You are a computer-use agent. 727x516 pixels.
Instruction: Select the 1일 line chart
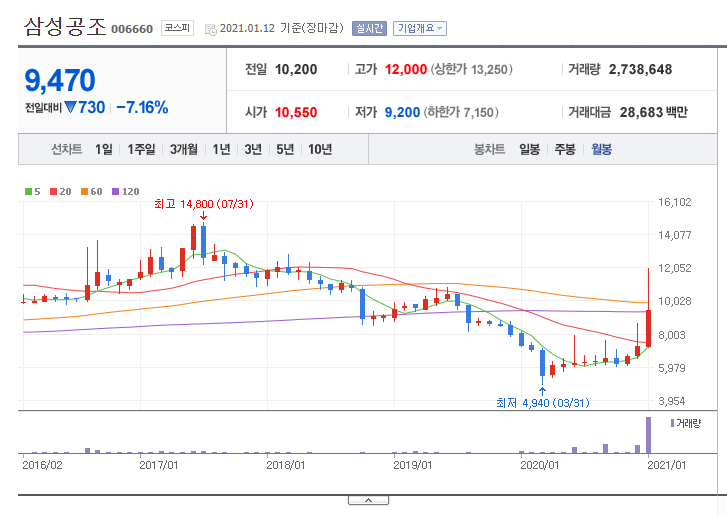click(104, 149)
